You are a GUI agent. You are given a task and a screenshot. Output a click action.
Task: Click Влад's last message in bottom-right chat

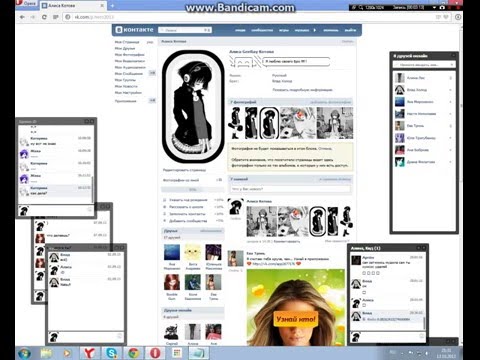pyautogui.click(x=387, y=316)
